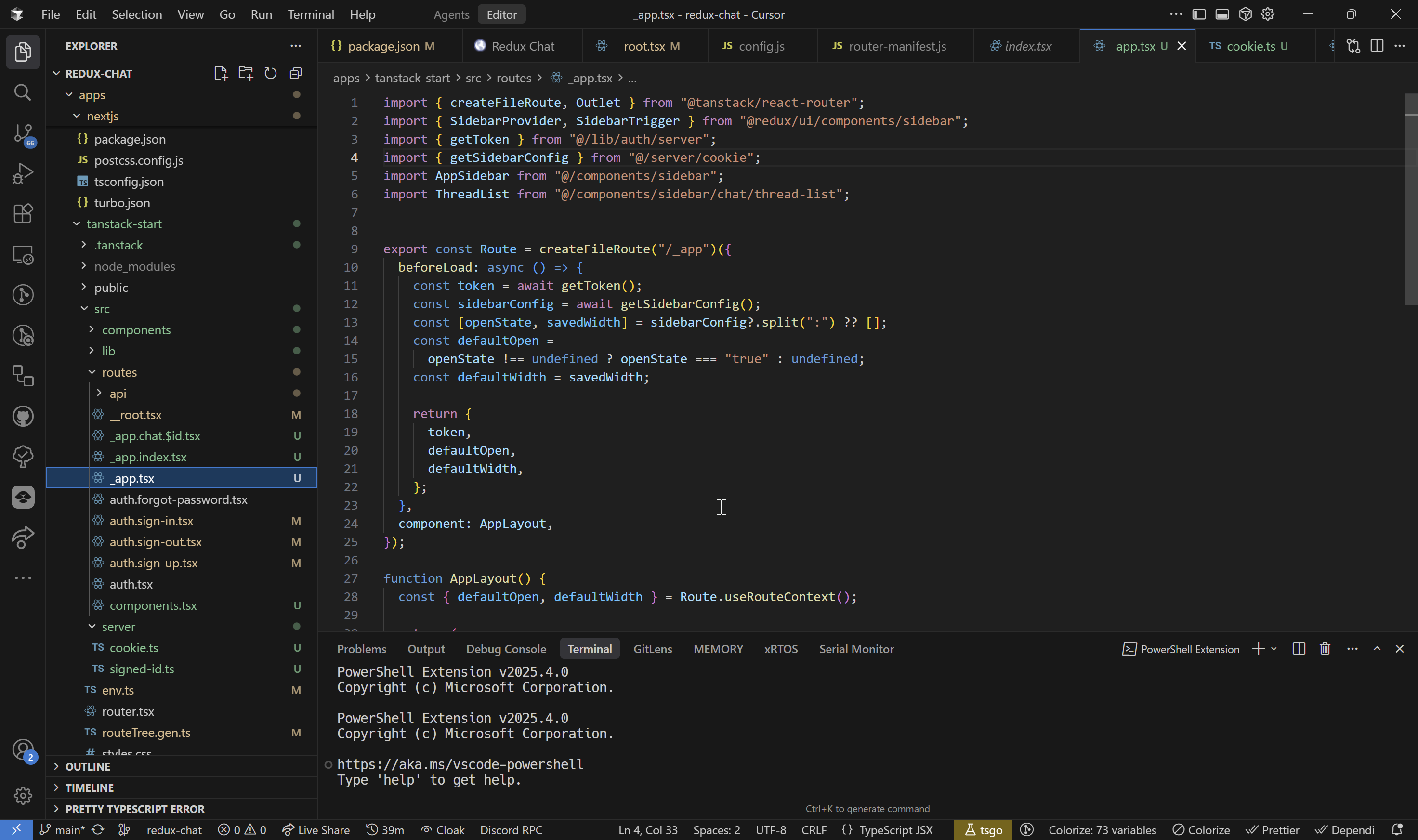Open the new terminal launch profile dropdown

coord(1274,649)
